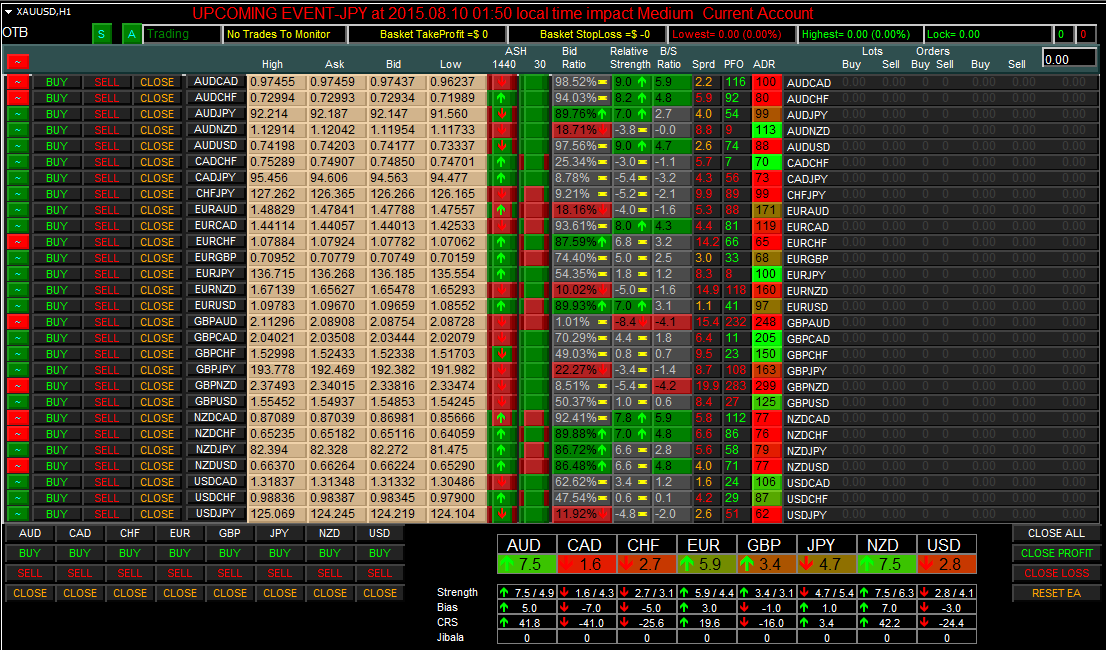Screen dimensions: 1106x650
Task: Click the Lock= 0.00 field
Action: pyautogui.click(x=986, y=34)
